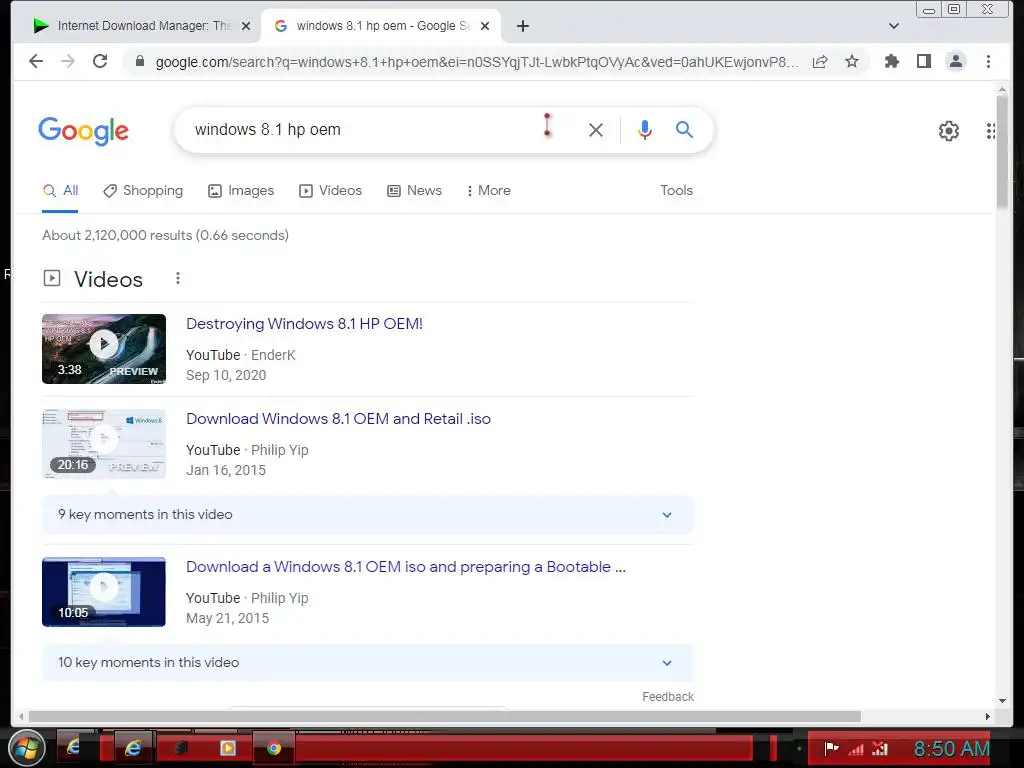The width and height of the screenshot is (1024, 768).
Task: Select the All results tab
Action: point(60,191)
